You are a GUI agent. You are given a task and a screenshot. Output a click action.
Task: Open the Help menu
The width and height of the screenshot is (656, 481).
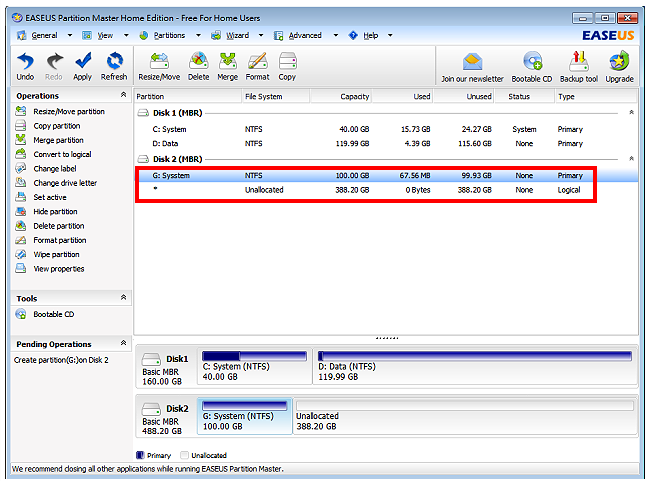point(371,36)
